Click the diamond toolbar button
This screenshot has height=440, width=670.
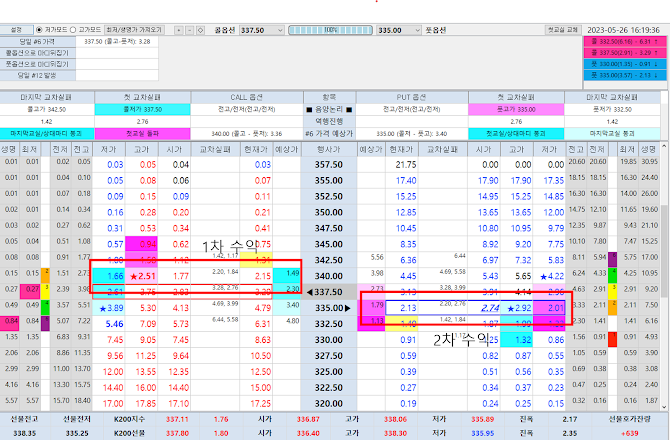tap(200, 30)
